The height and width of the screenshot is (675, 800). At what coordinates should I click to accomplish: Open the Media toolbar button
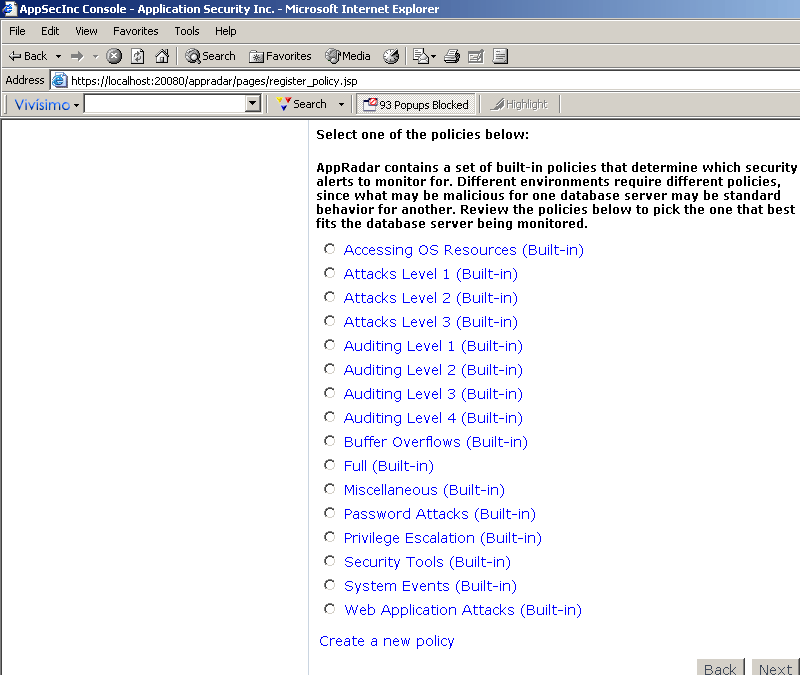348,56
